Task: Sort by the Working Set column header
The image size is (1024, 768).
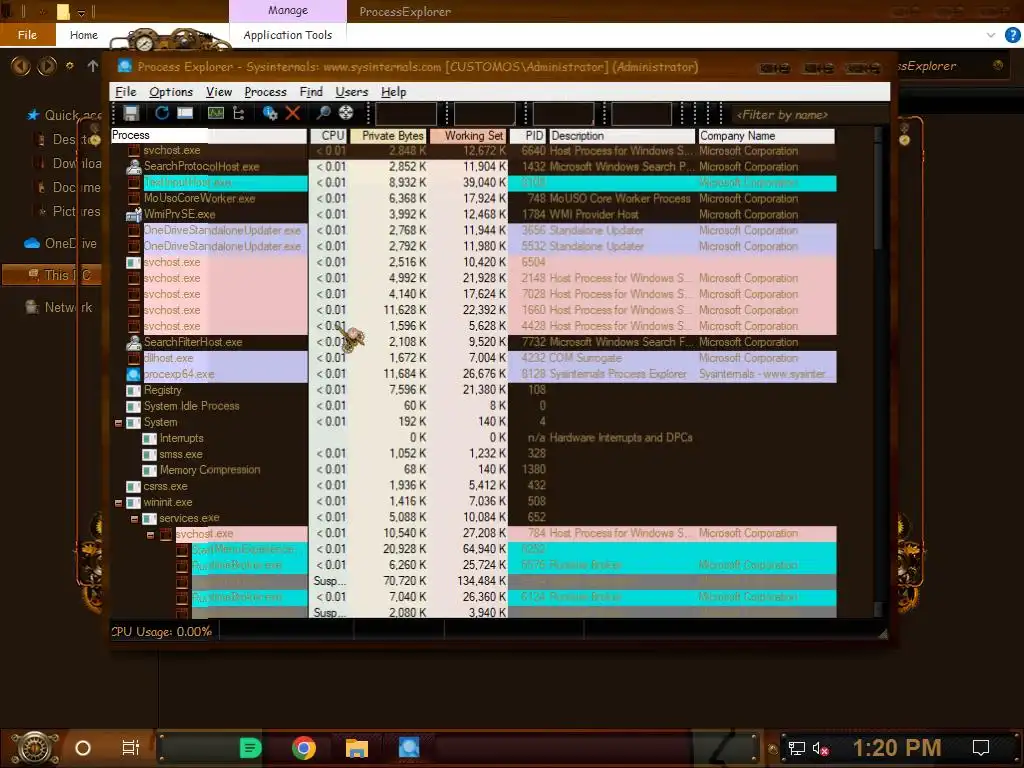Action: [x=468, y=136]
